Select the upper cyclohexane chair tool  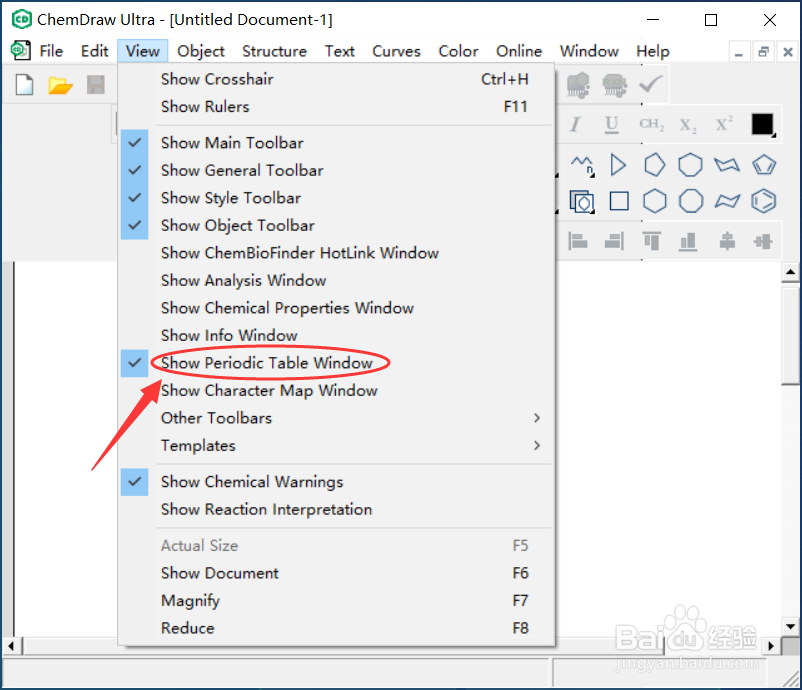[727, 165]
